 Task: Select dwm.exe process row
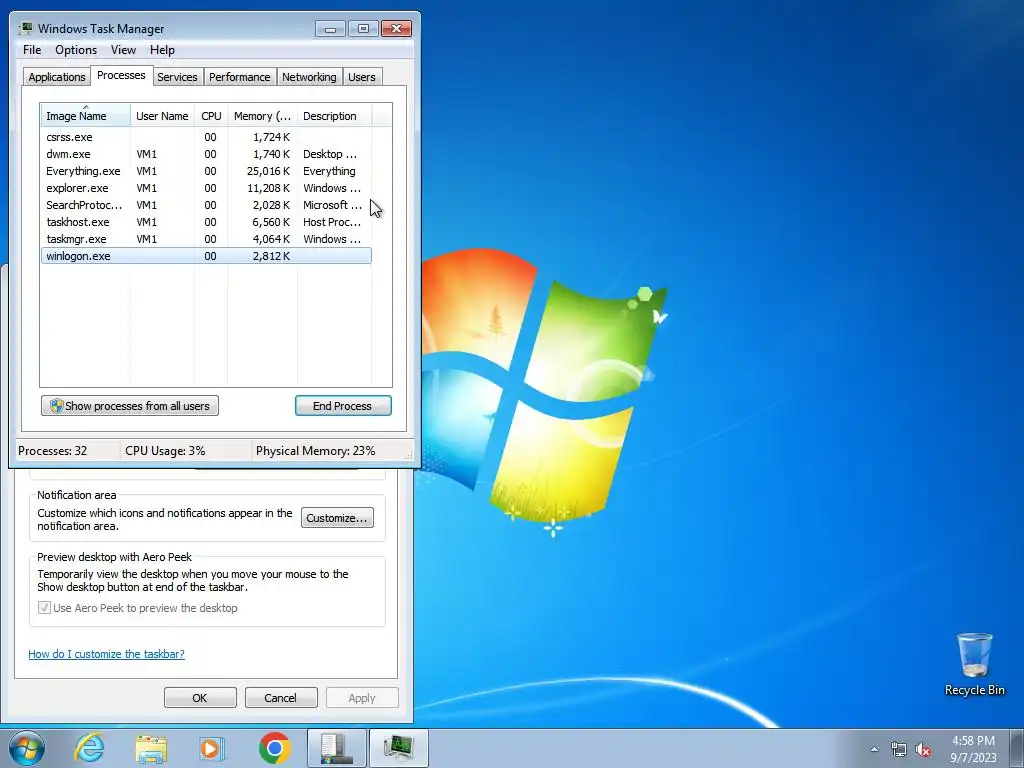coord(206,154)
